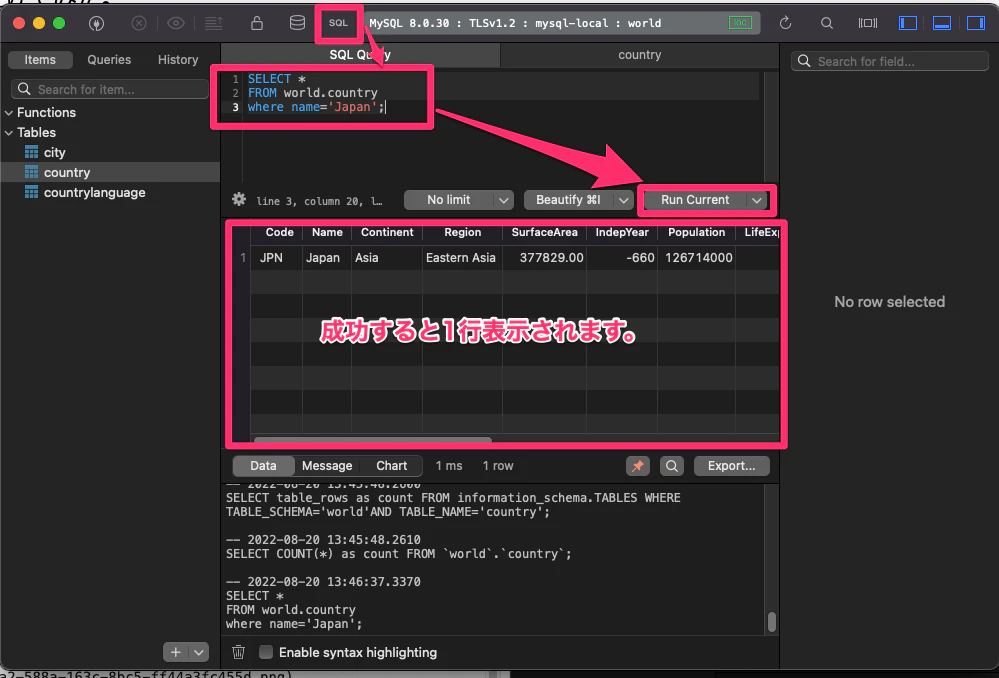
Task: Select the -660 IndepYear cell
Action: [622, 258]
